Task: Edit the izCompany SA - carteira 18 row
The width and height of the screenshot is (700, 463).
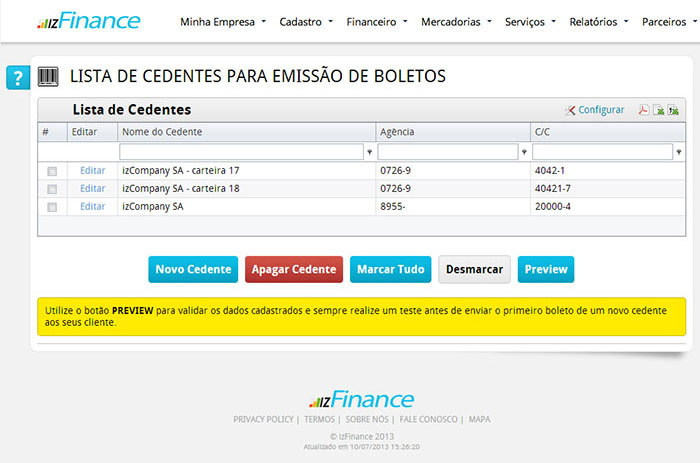Action: (x=92, y=188)
